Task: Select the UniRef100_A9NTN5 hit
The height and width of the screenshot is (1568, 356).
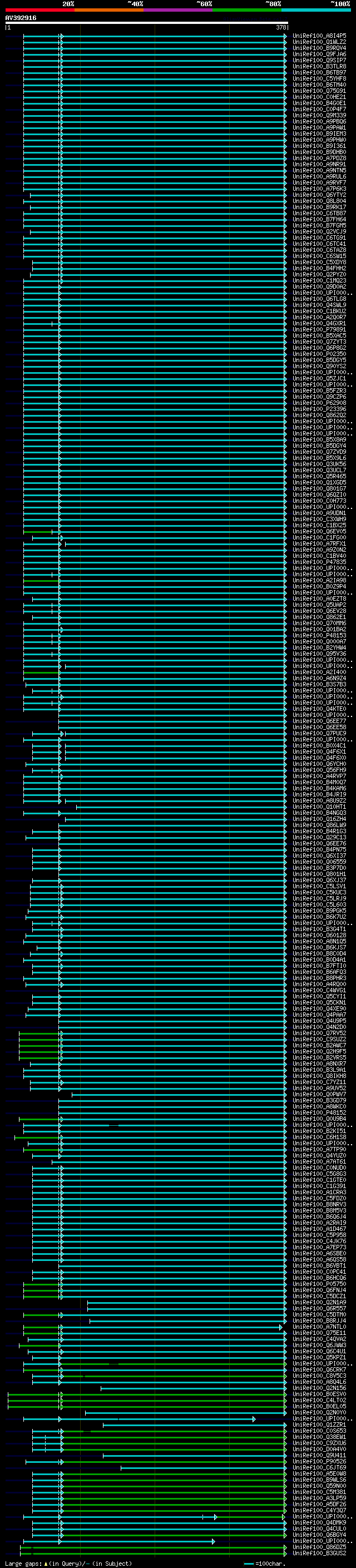Action: tap(319, 170)
